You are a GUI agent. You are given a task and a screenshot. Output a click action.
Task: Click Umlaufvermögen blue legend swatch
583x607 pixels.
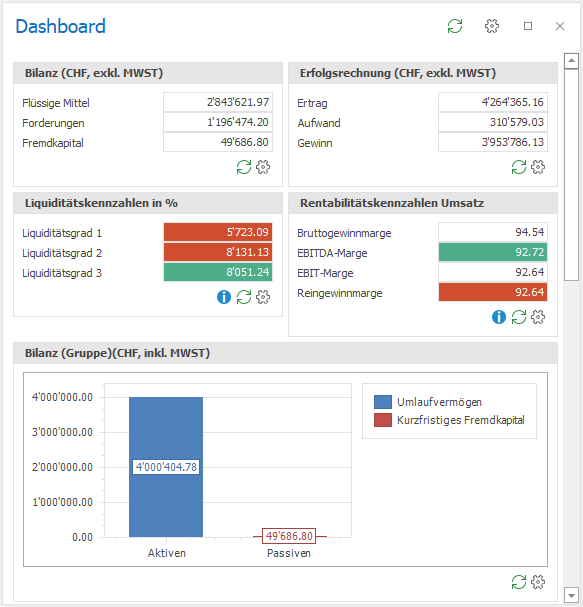tap(383, 402)
